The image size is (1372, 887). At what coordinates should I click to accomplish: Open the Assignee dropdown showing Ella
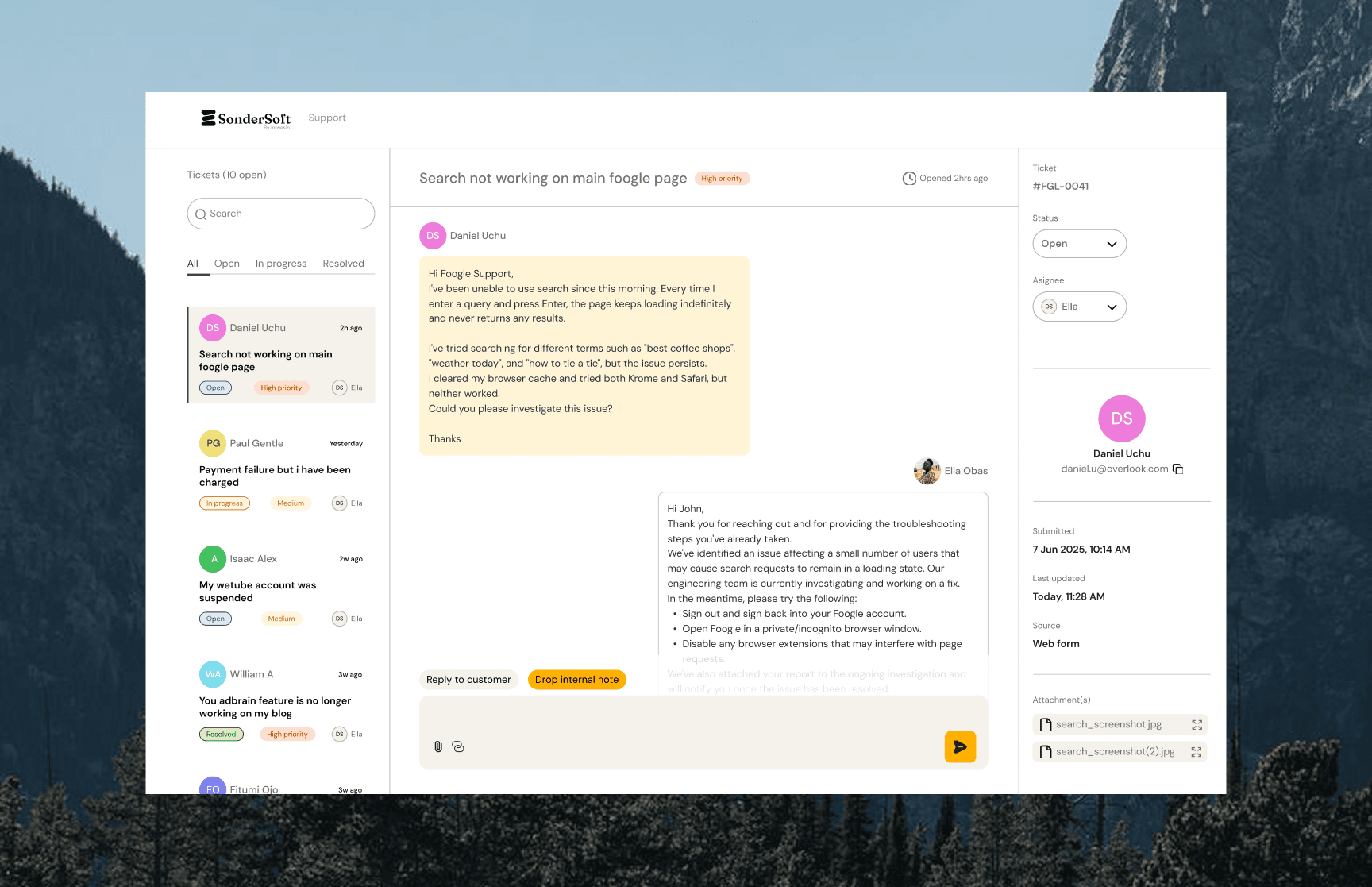(1079, 307)
